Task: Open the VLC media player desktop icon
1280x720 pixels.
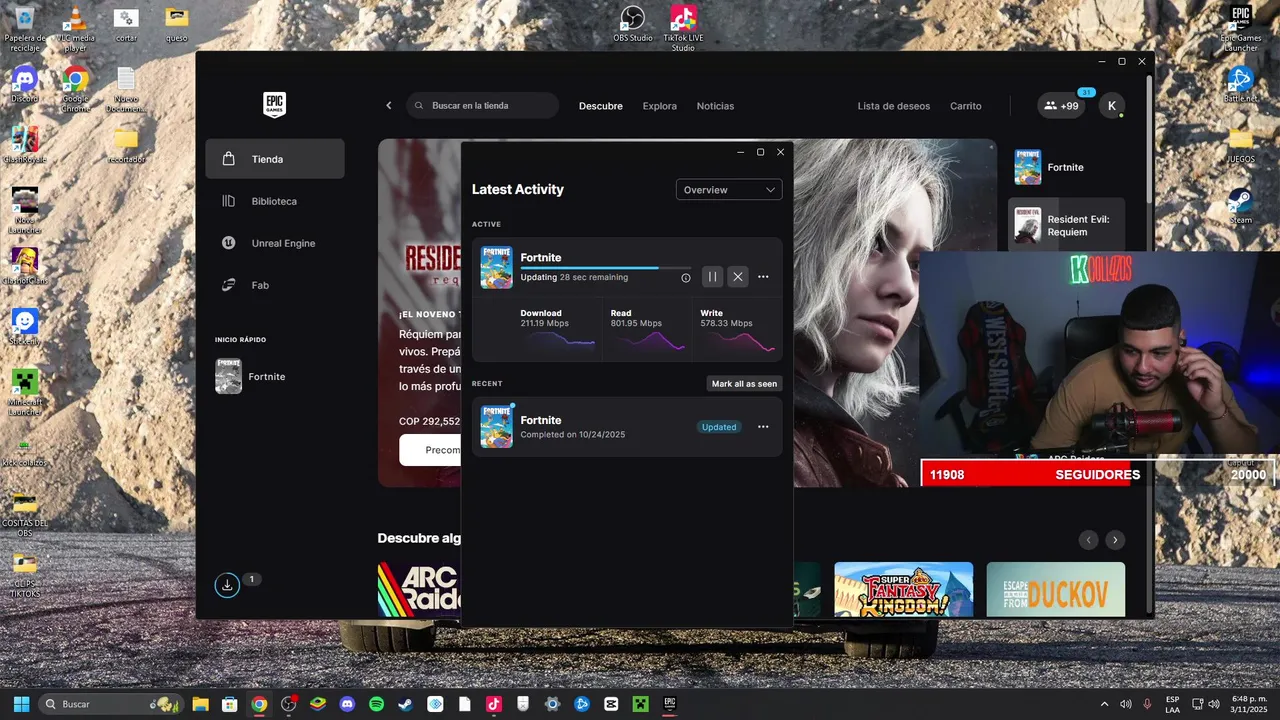Action: coord(75,29)
